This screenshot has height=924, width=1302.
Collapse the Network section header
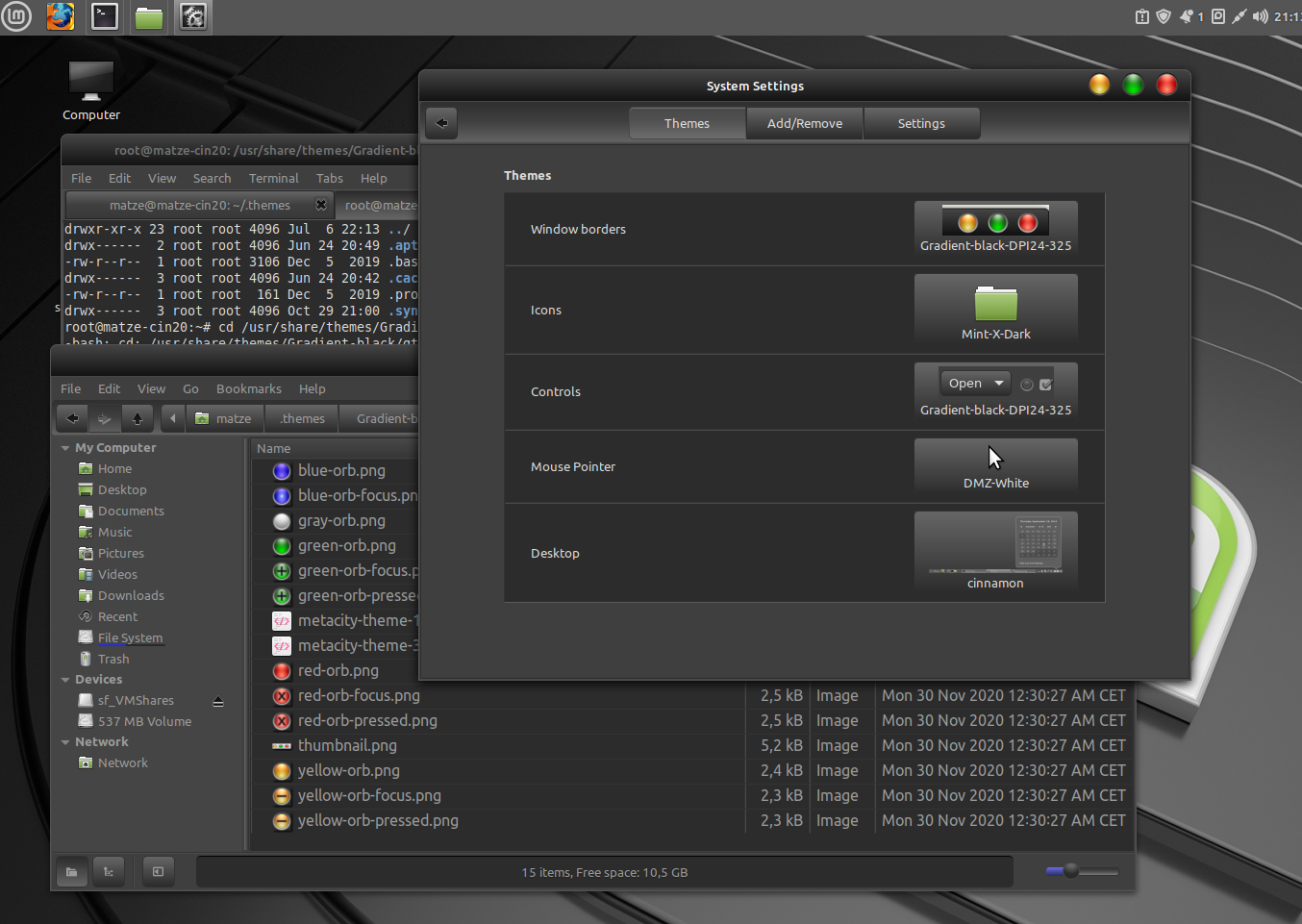click(x=65, y=742)
